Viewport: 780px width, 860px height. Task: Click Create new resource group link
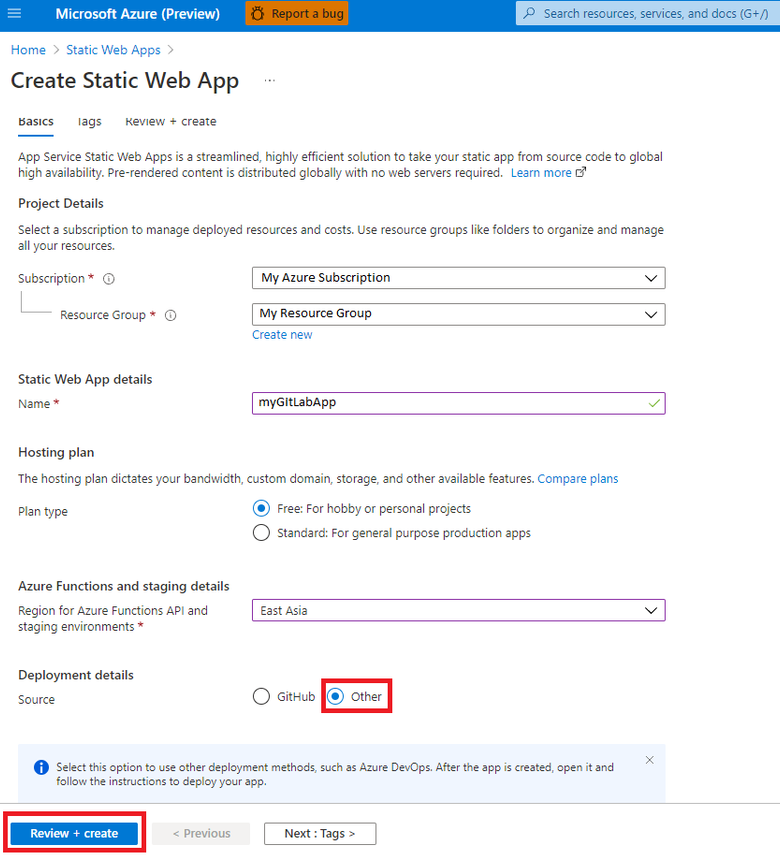[x=282, y=335]
